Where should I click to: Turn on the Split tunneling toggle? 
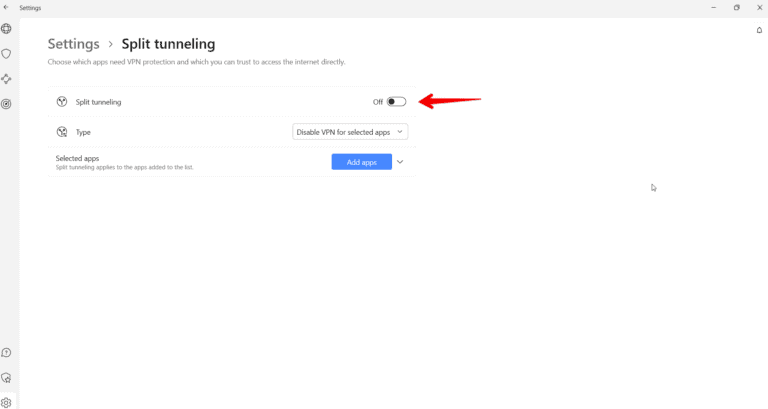397,102
